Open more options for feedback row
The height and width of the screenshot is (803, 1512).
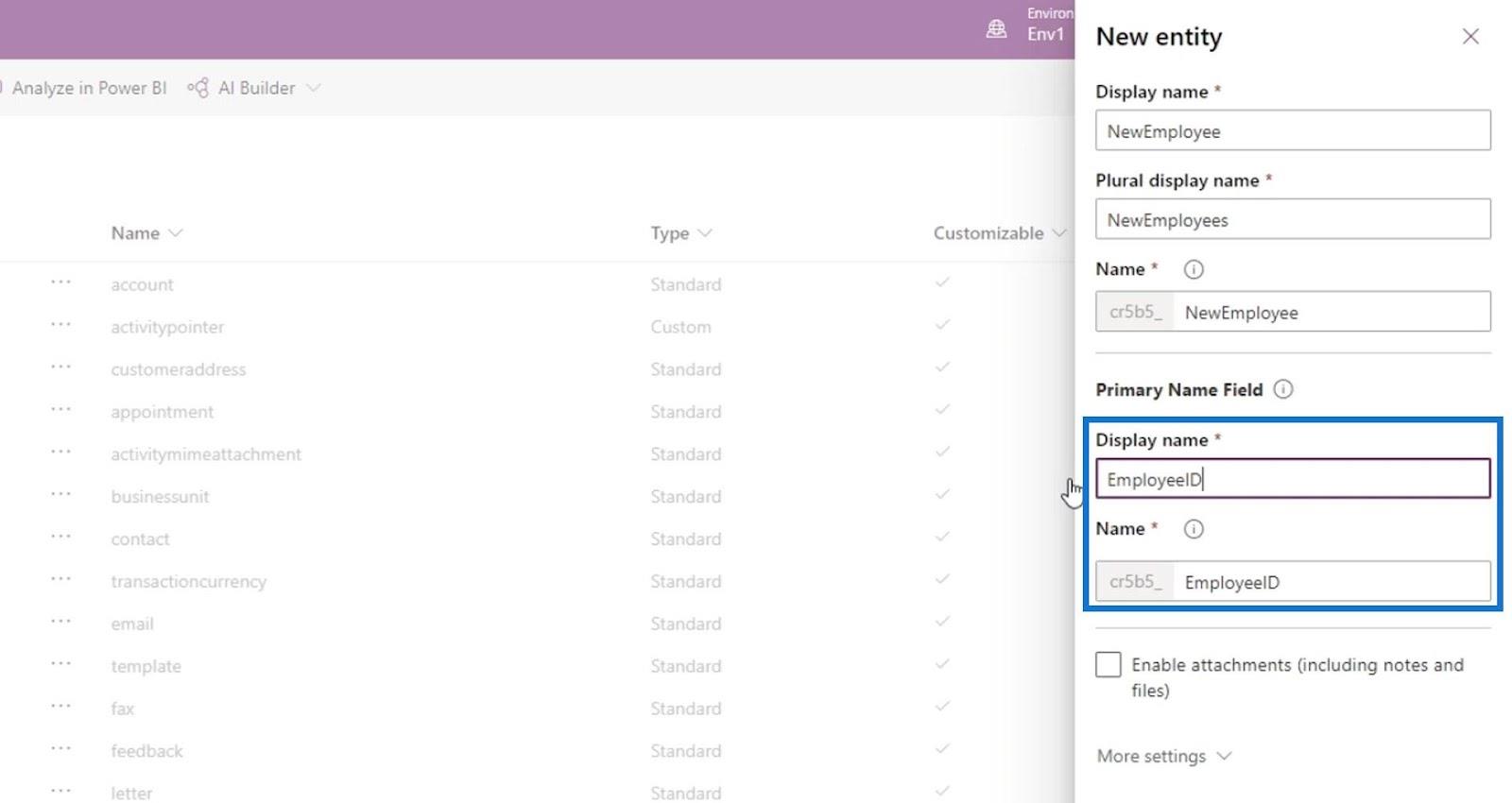point(60,749)
